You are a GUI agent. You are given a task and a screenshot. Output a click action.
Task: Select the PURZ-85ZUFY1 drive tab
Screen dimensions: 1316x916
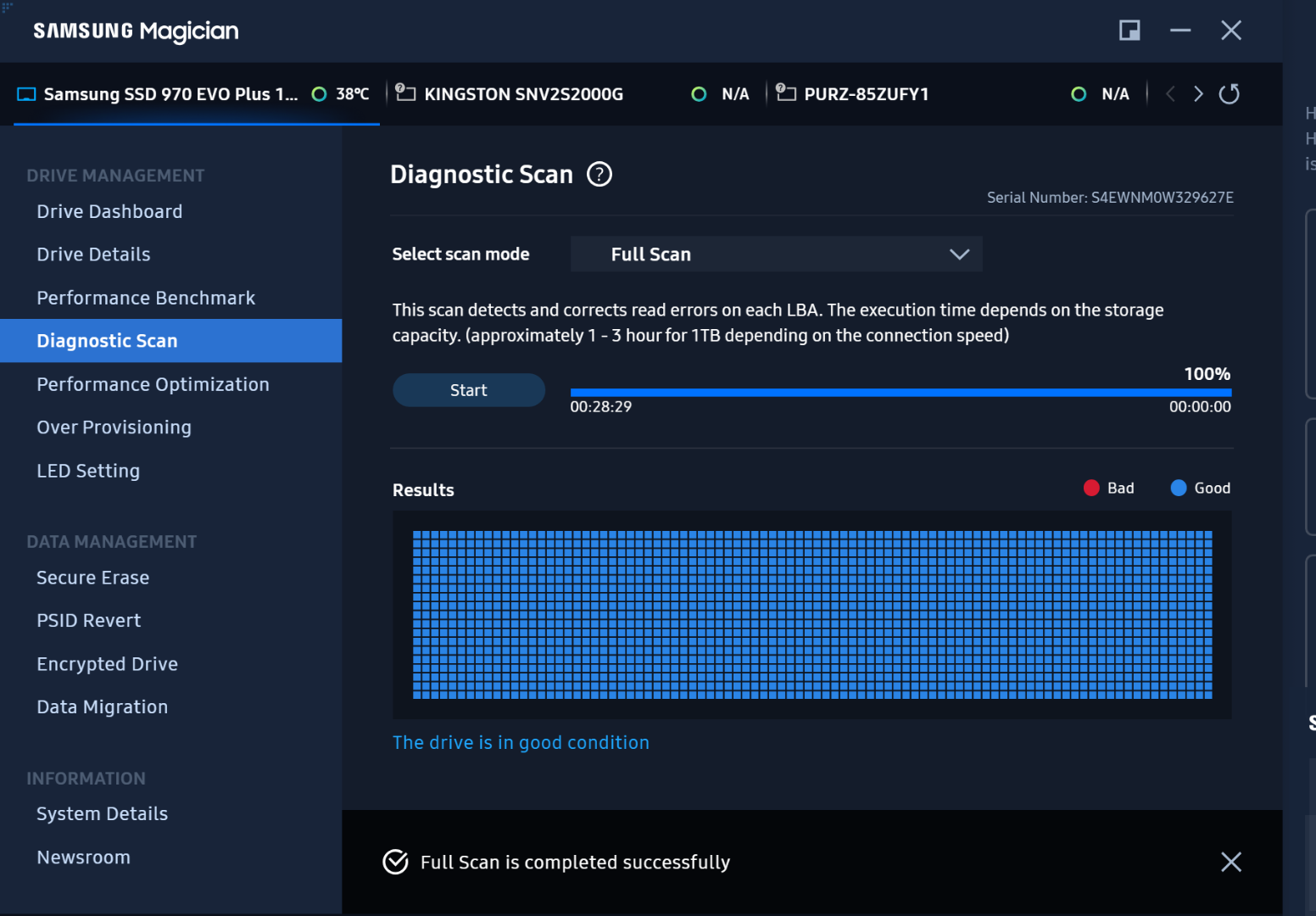pos(956,94)
